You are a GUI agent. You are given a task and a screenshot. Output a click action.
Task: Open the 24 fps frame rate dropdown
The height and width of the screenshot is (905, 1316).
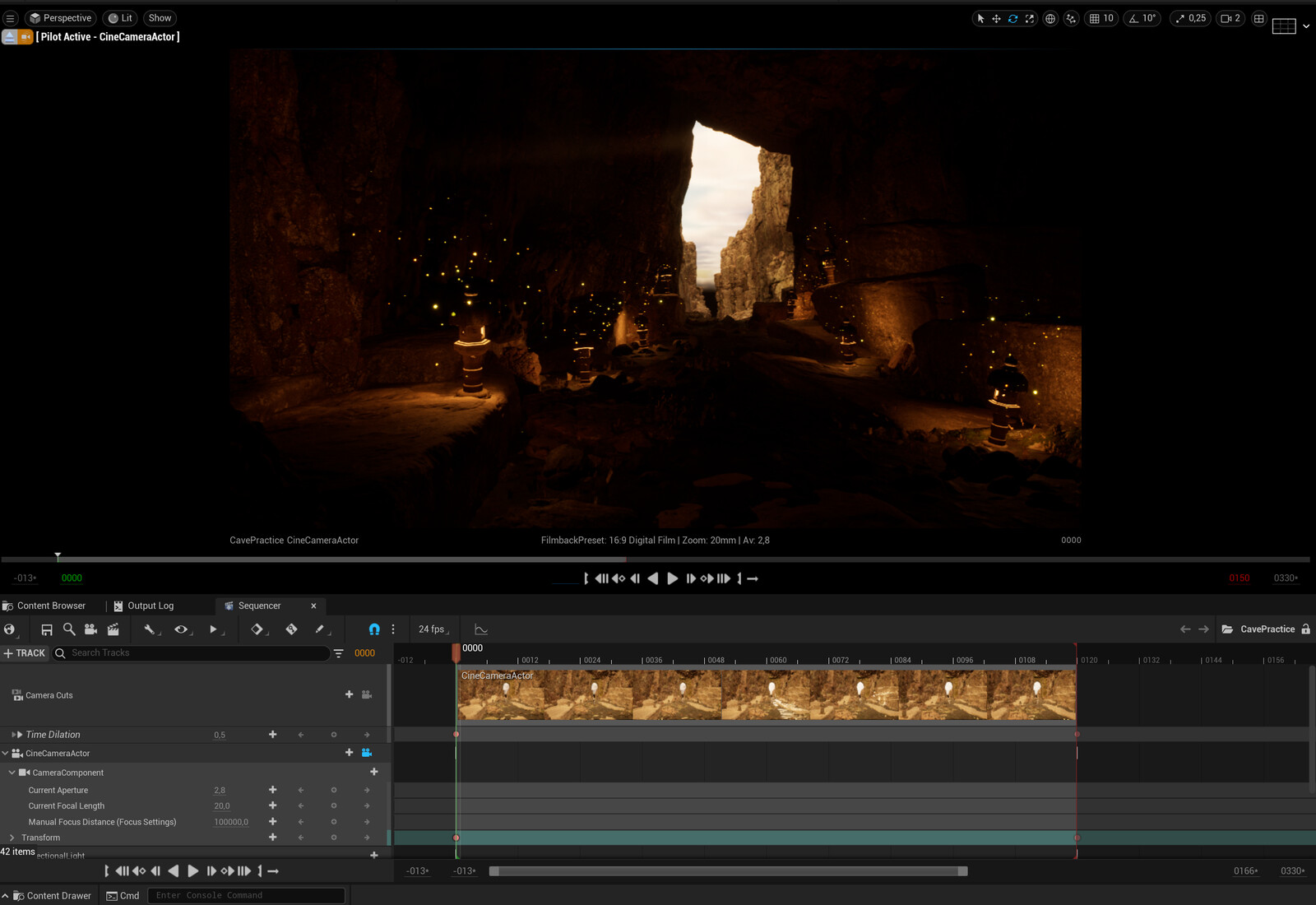[433, 629]
